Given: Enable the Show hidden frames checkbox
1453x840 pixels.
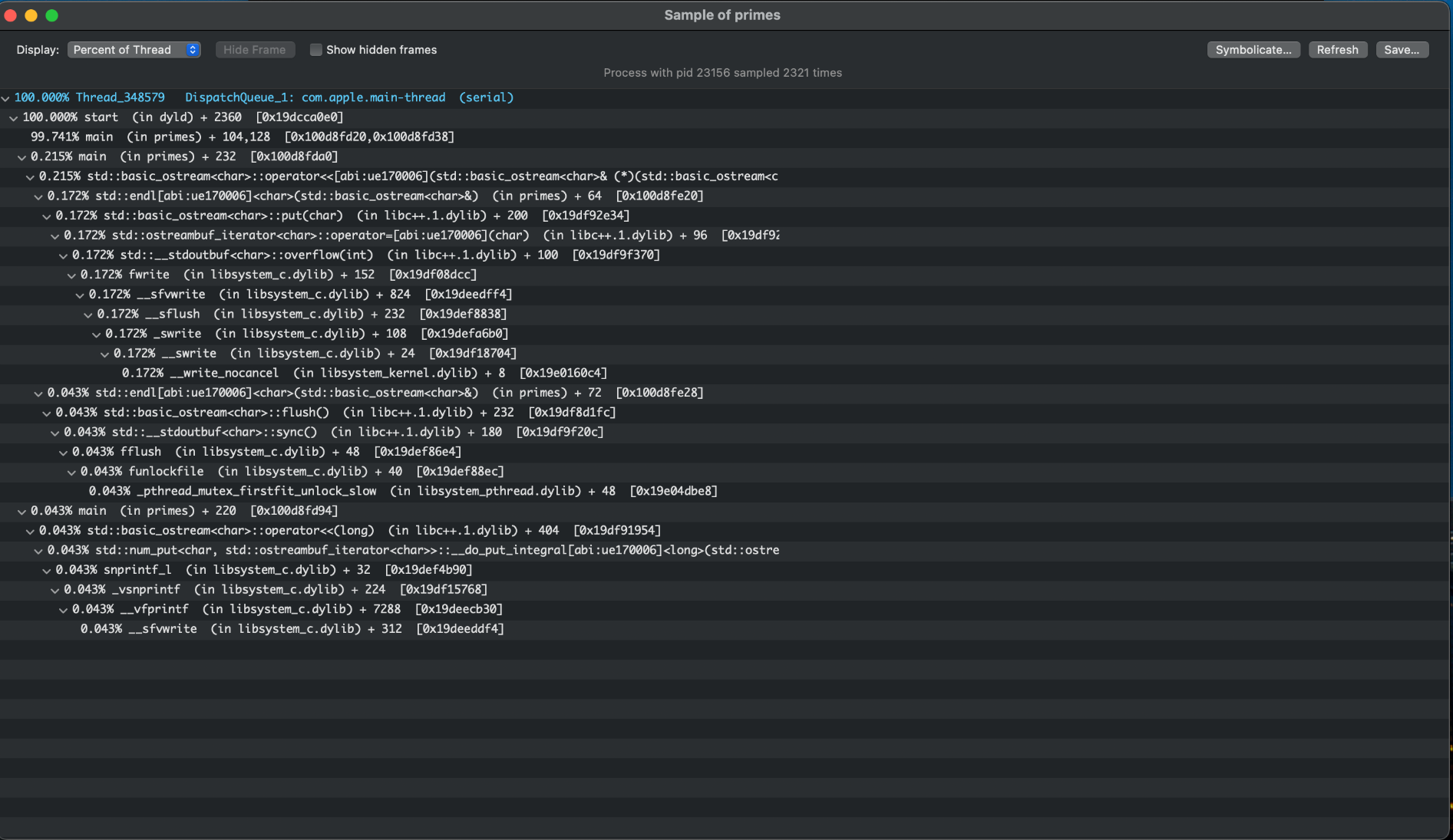Looking at the screenshot, I should [x=315, y=50].
